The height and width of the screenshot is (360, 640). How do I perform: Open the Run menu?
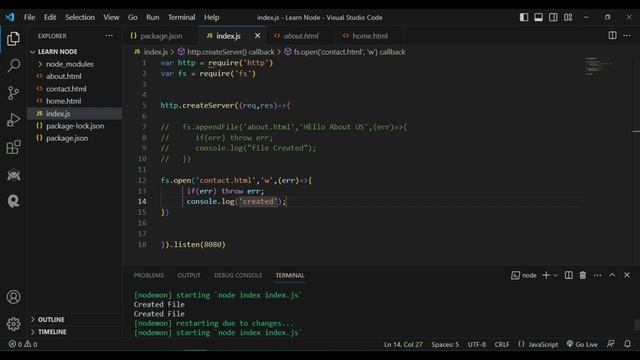pos(153,17)
